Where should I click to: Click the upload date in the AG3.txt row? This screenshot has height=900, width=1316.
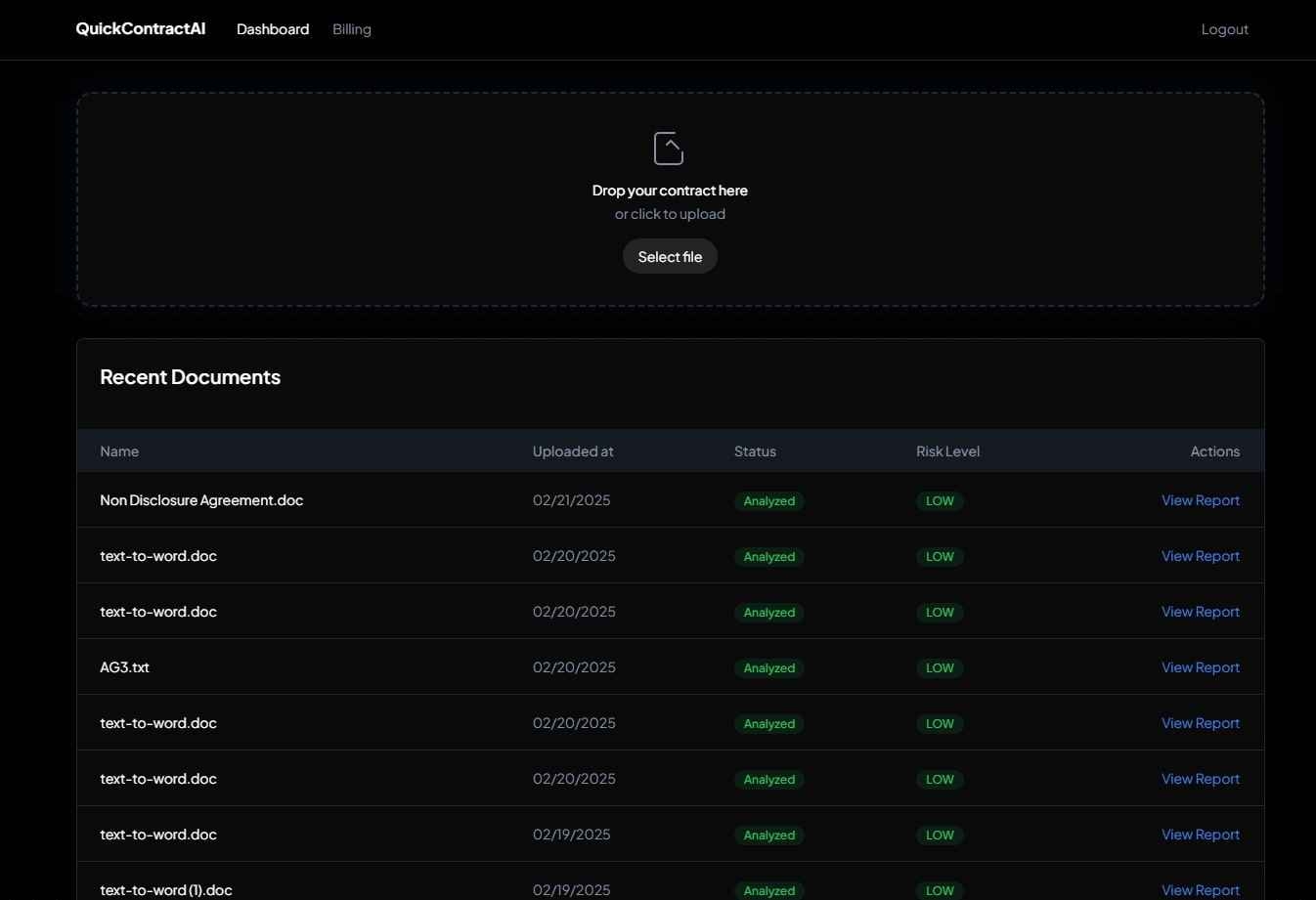(574, 667)
